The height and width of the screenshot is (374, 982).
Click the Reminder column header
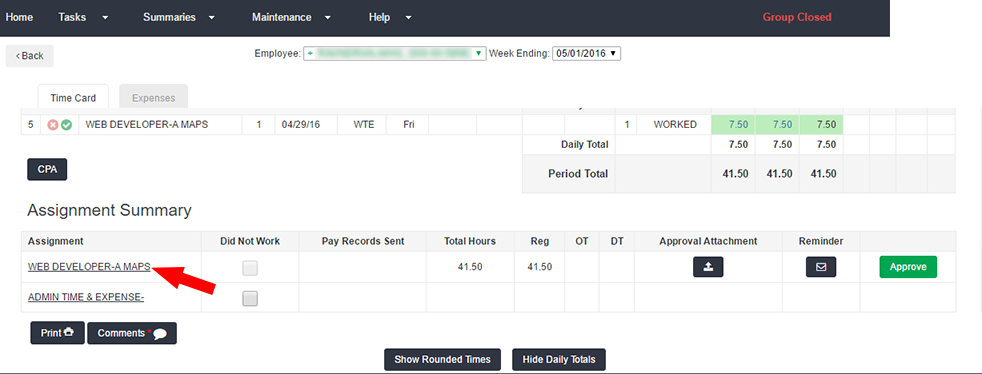pos(821,241)
